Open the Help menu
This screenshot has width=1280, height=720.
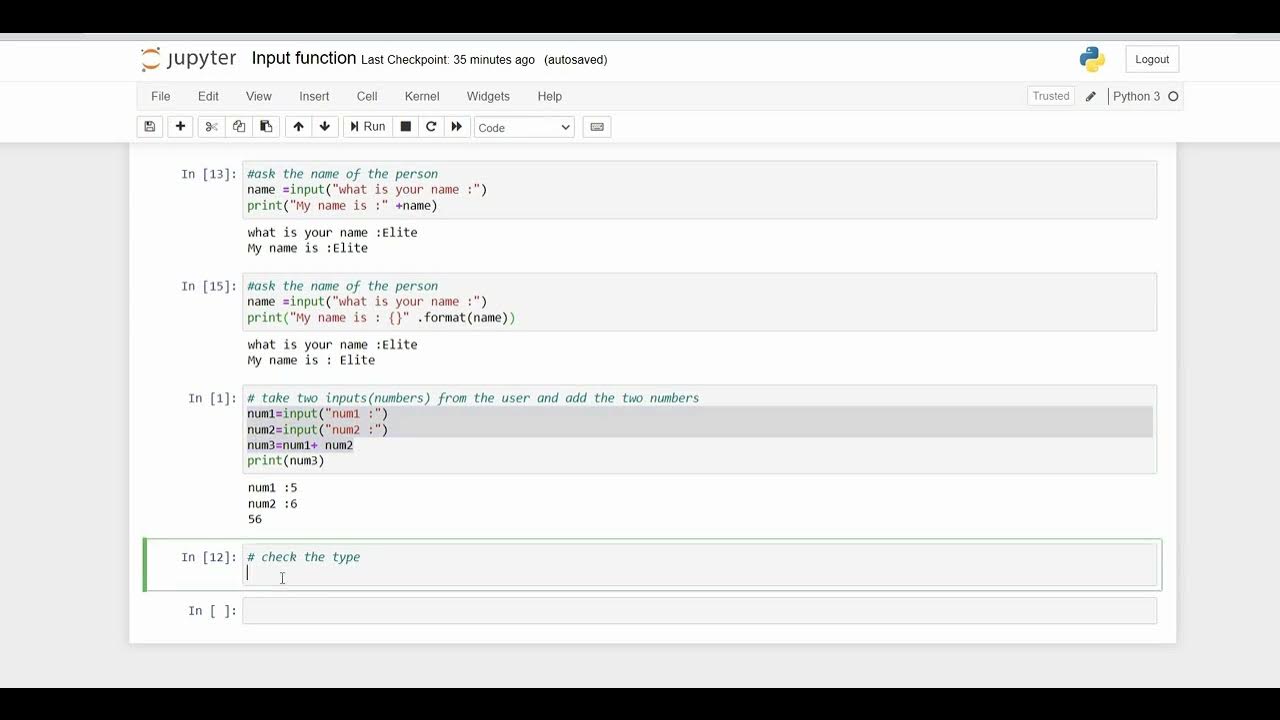550,96
